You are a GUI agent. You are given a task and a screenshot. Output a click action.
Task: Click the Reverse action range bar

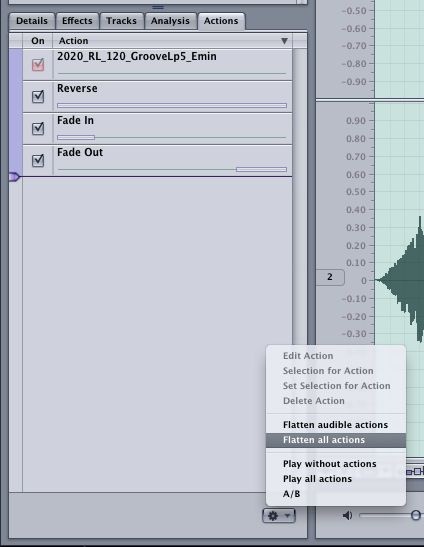172,105
